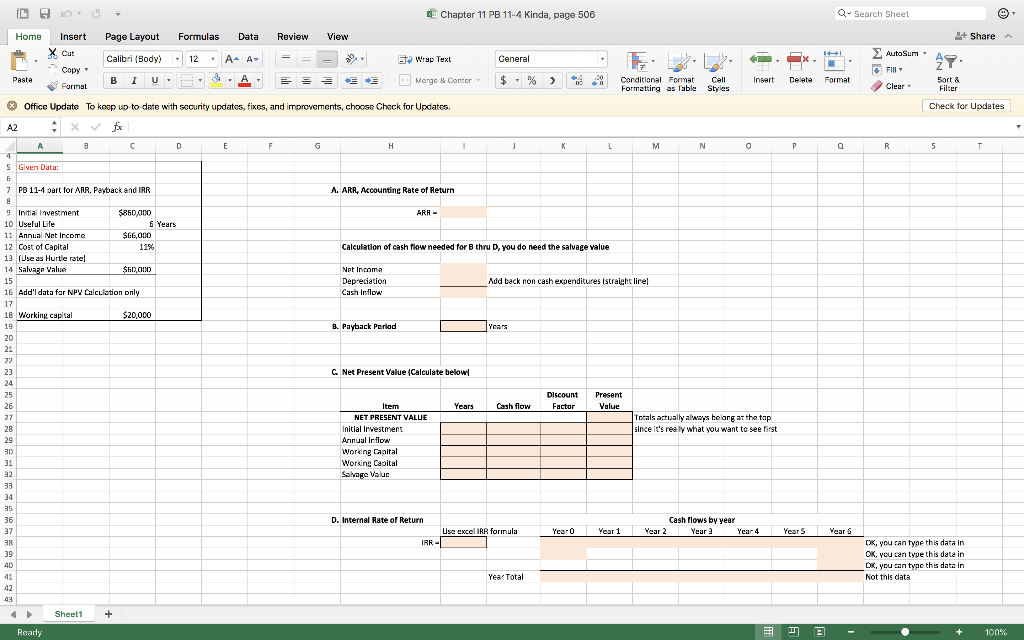
Task: Adjust the zoom slider handle
Action: [905, 632]
